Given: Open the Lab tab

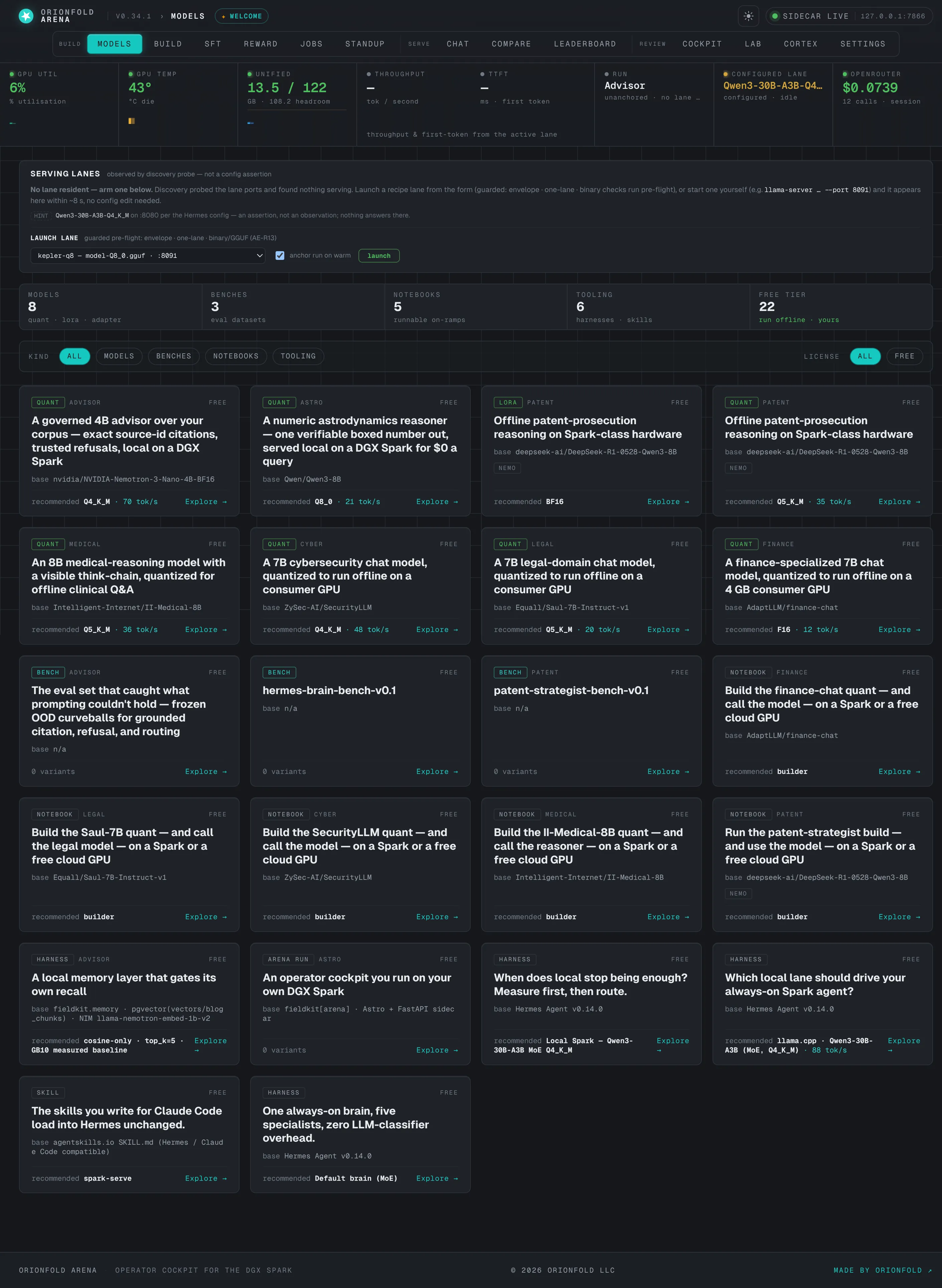Looking at the screenshot, I should [753, 44].
